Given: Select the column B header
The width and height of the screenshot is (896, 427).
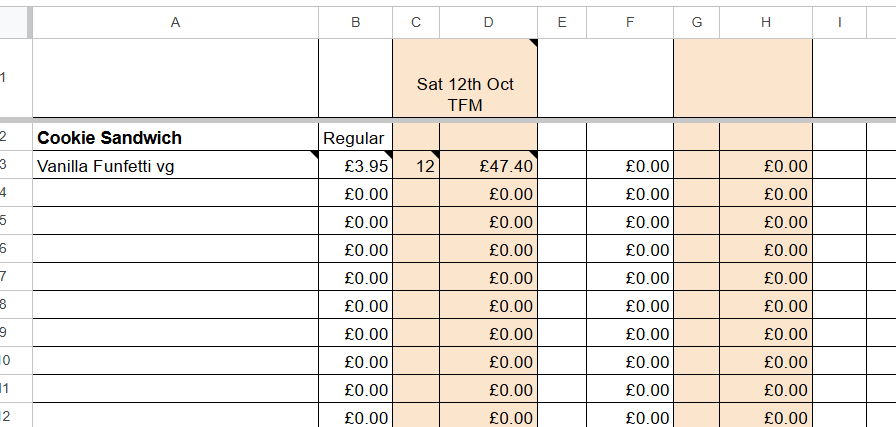Looking at the screenshot, I should tap(355, 22).
